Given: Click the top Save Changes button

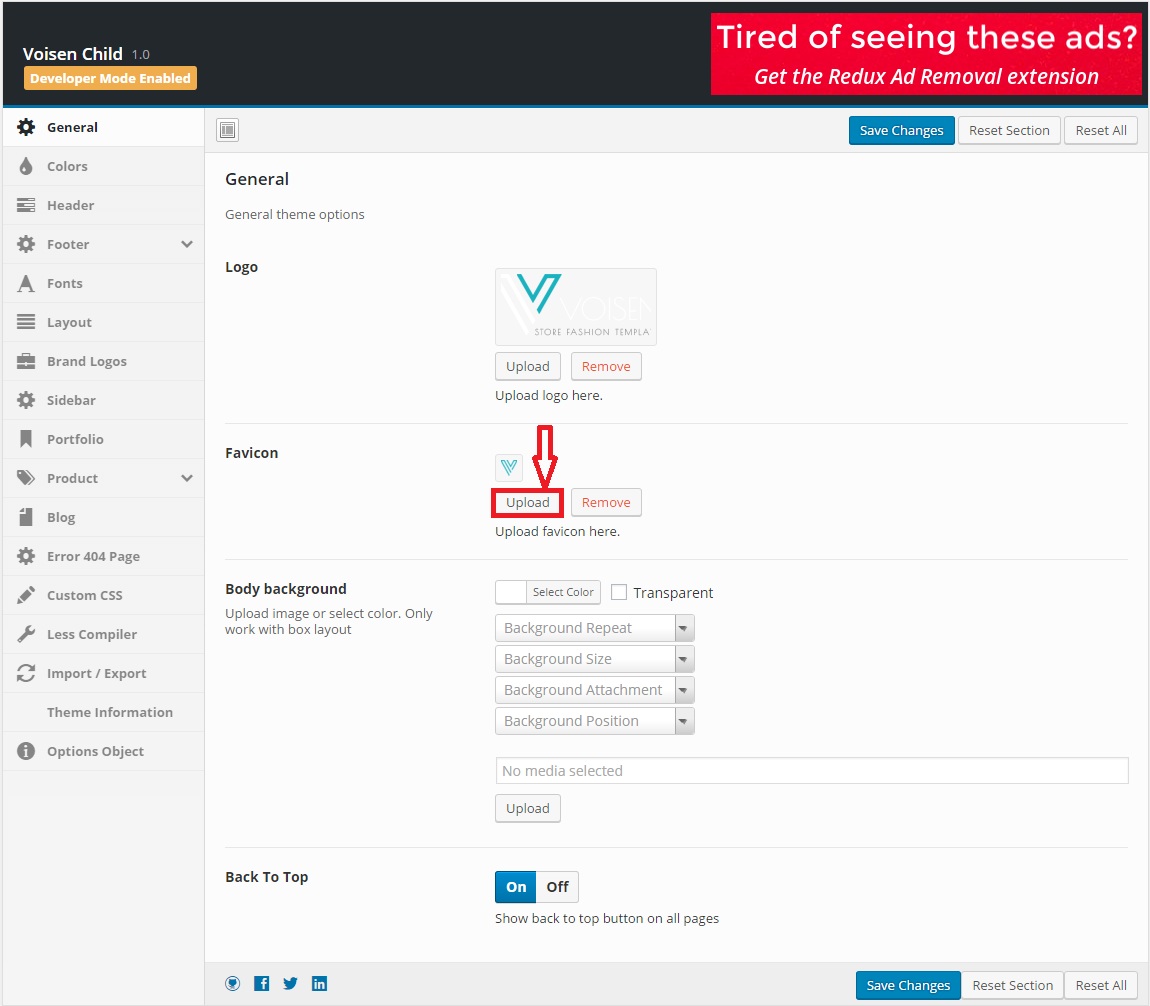Looking at the screenshot, I should [901, 131].
